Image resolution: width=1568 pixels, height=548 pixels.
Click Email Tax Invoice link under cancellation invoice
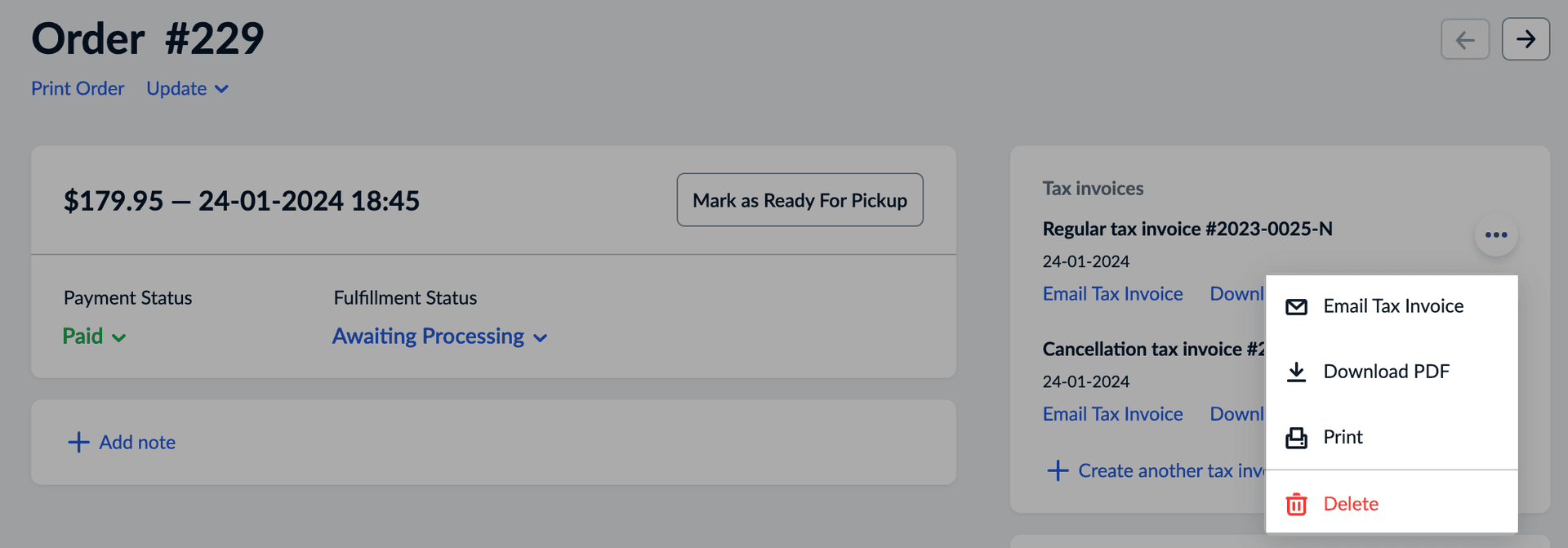pyautogui.click(x=1112, y=414)
